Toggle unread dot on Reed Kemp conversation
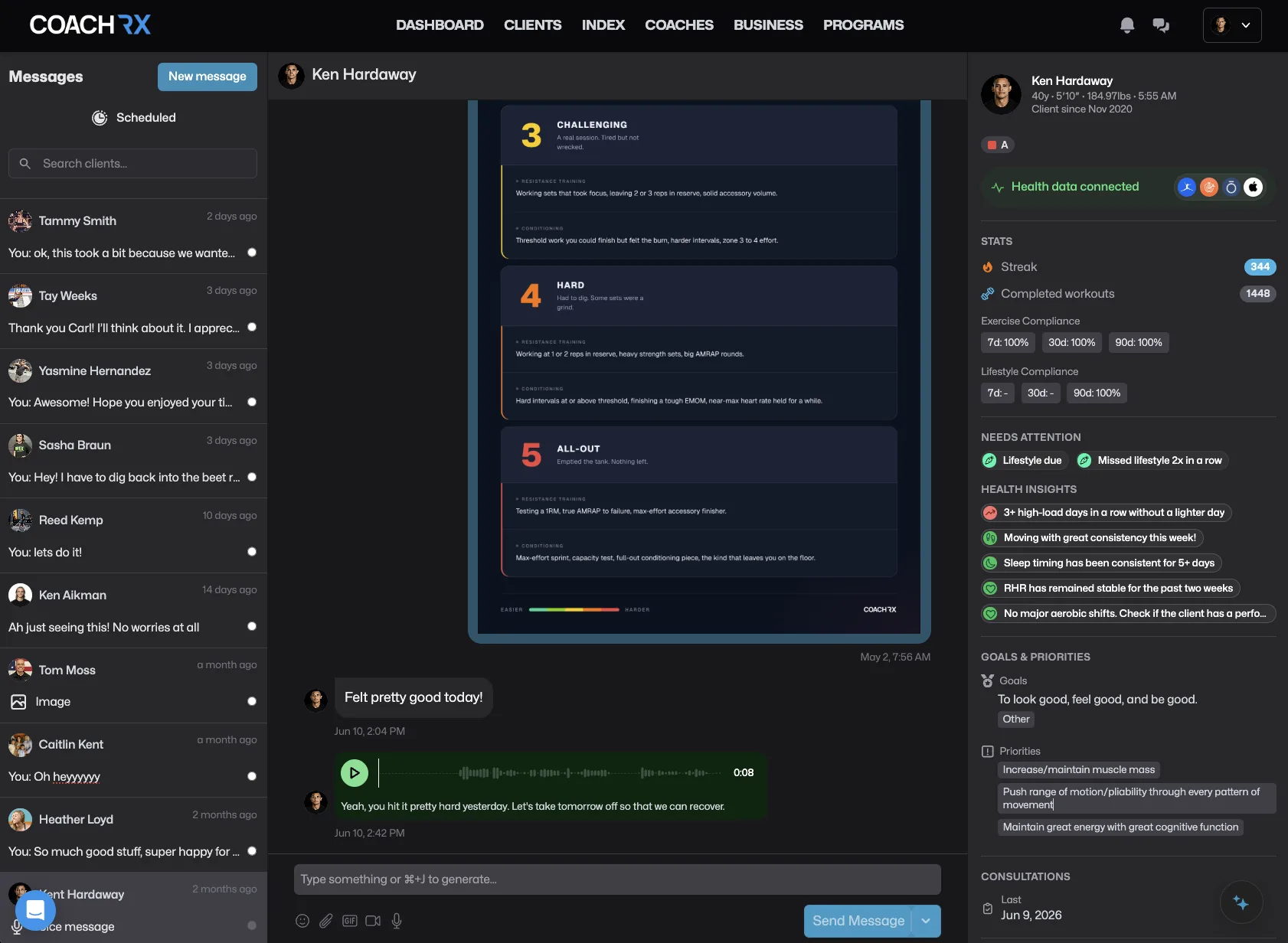 [x=252, y=552]
